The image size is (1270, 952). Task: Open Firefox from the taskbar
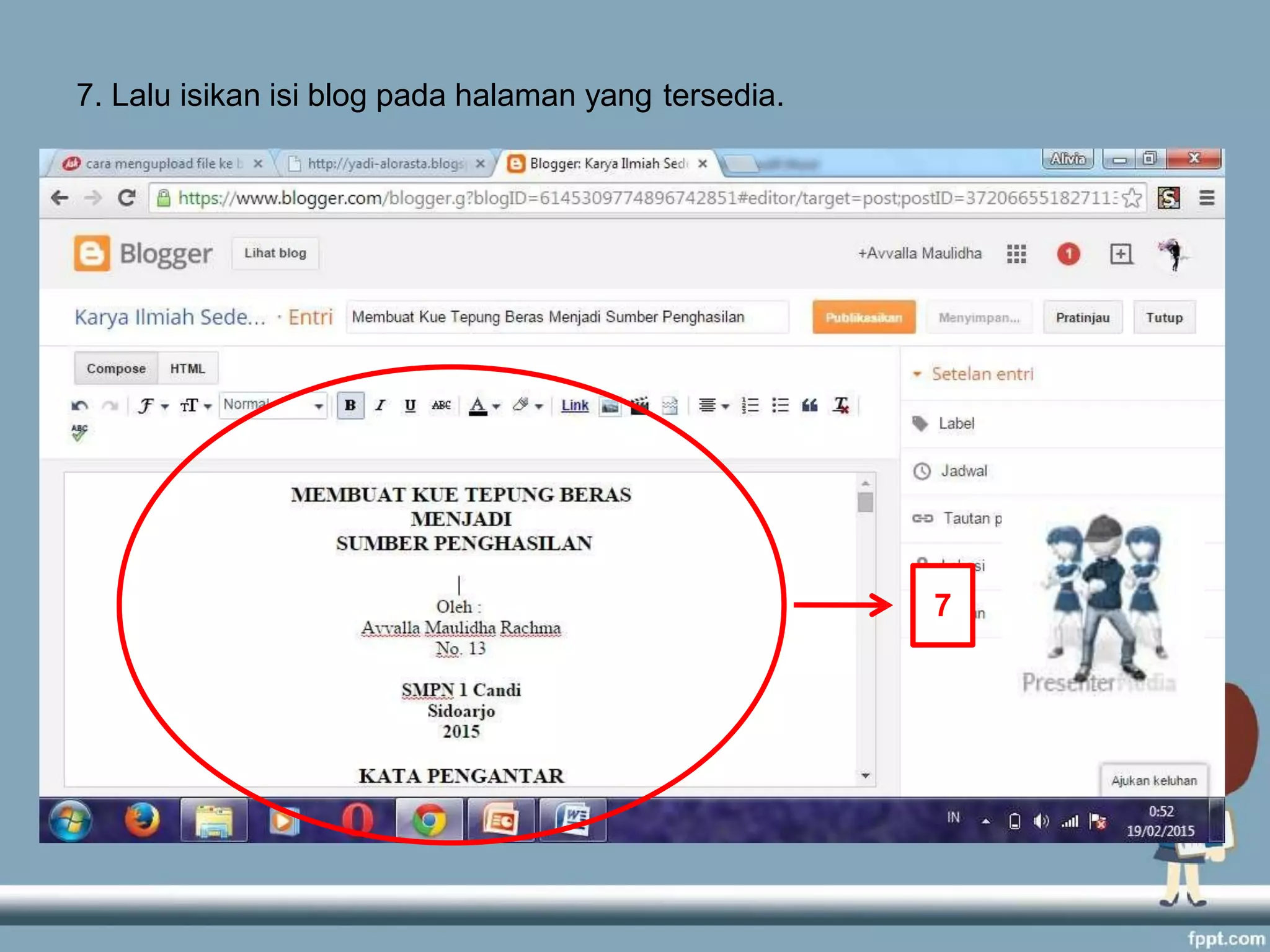click(142, 820)
